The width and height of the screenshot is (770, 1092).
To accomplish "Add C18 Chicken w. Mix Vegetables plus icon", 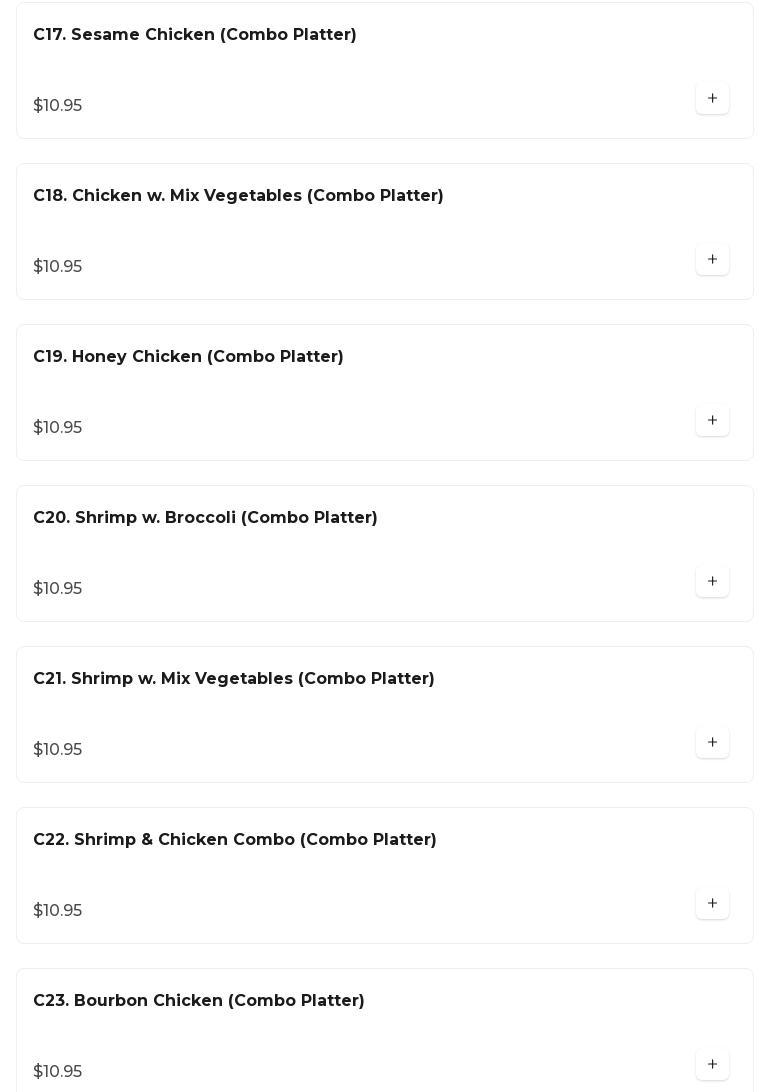I will 712,259.
